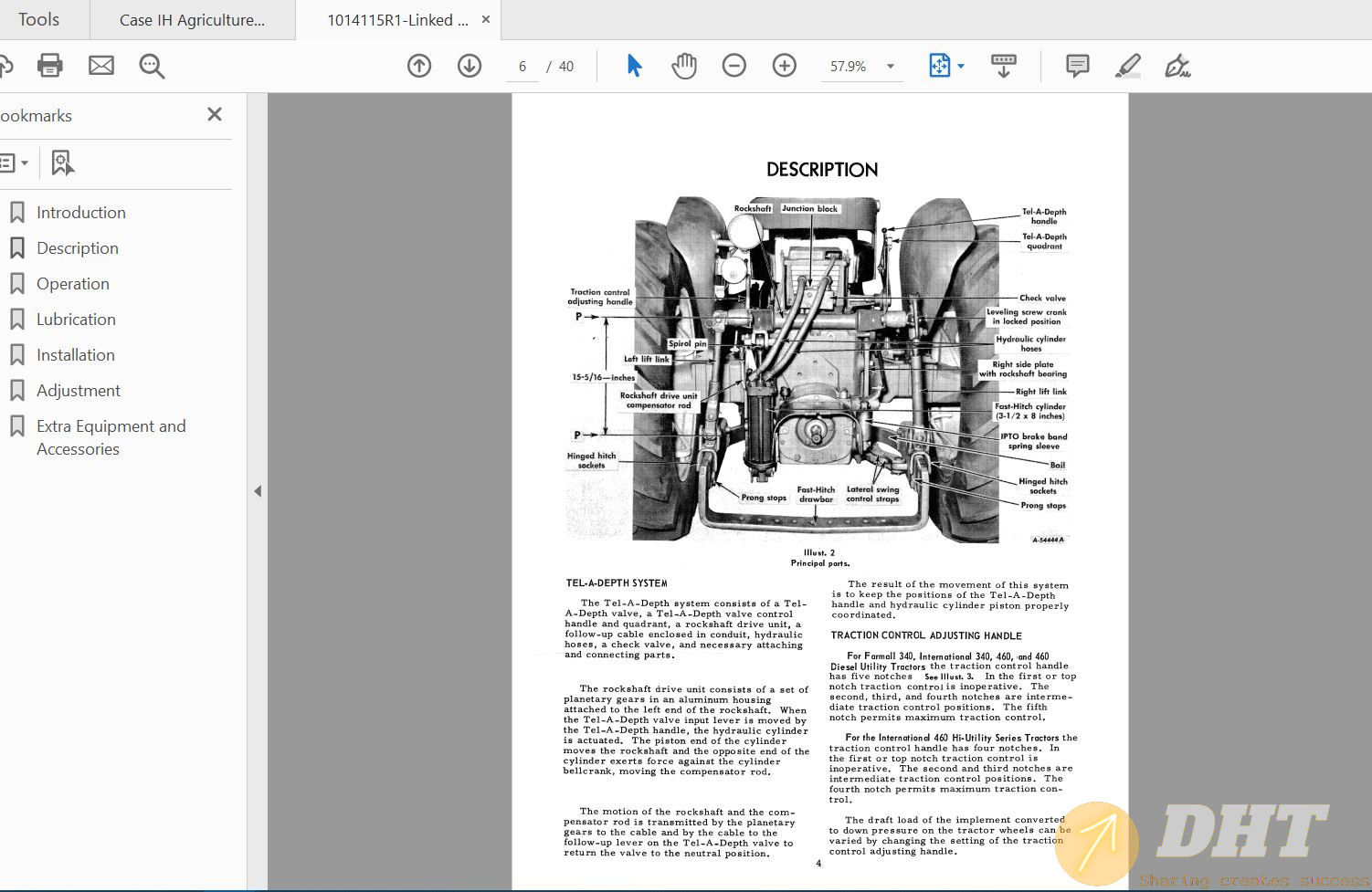Click the total pages 40 label
The height and width of the screenshot is (892, 1372).
click(566, 67)
